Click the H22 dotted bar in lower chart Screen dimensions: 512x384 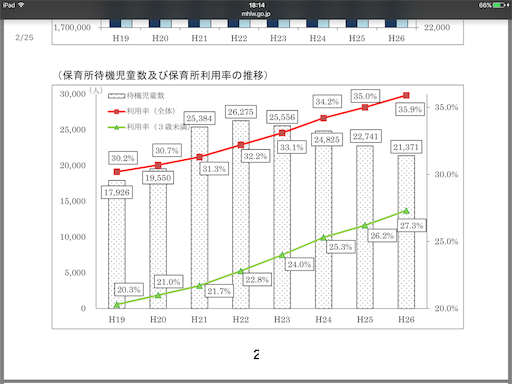241,214
